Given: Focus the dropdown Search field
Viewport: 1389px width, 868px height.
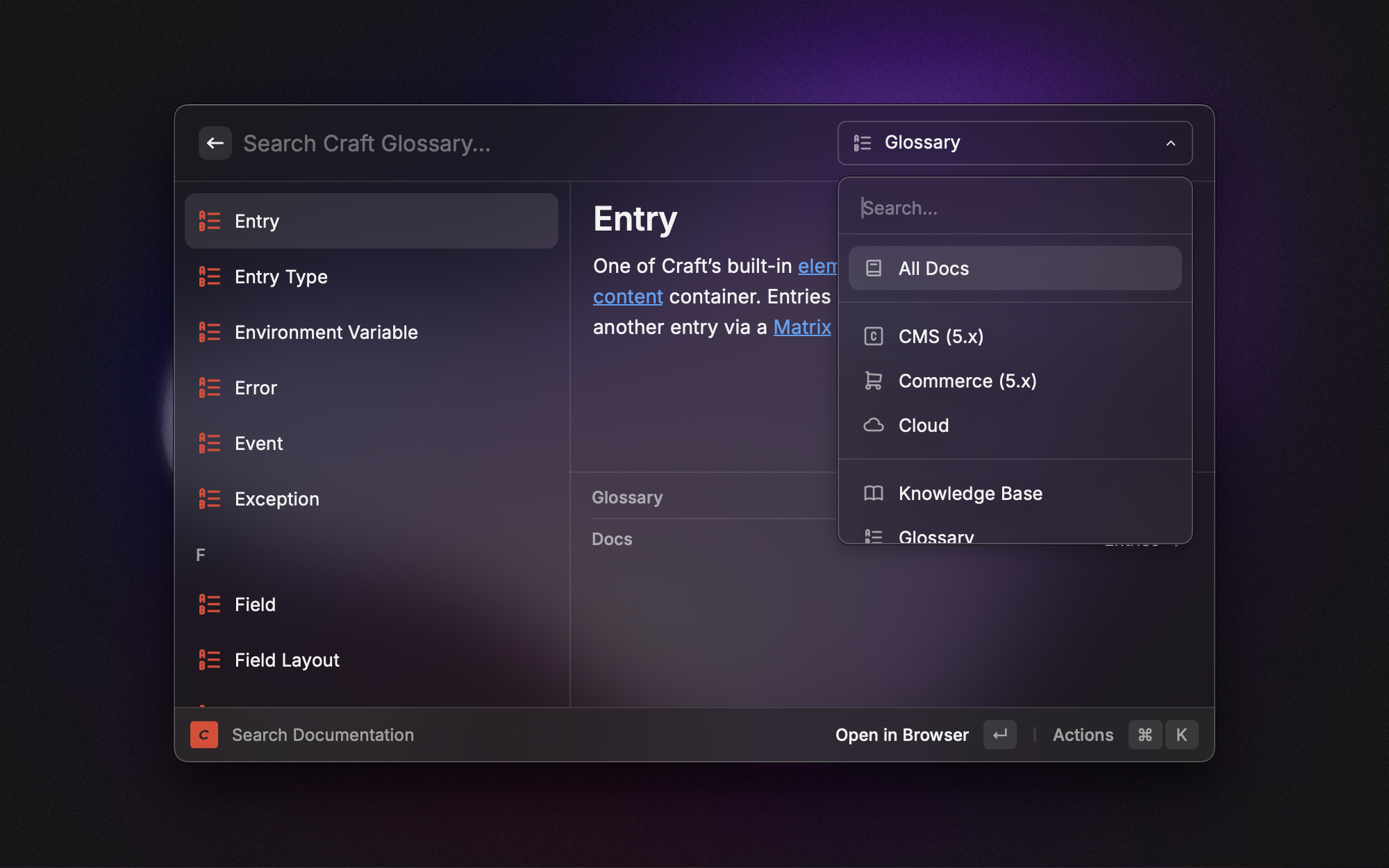Looking at the screenshot, I should click(x=1014, y=208).
